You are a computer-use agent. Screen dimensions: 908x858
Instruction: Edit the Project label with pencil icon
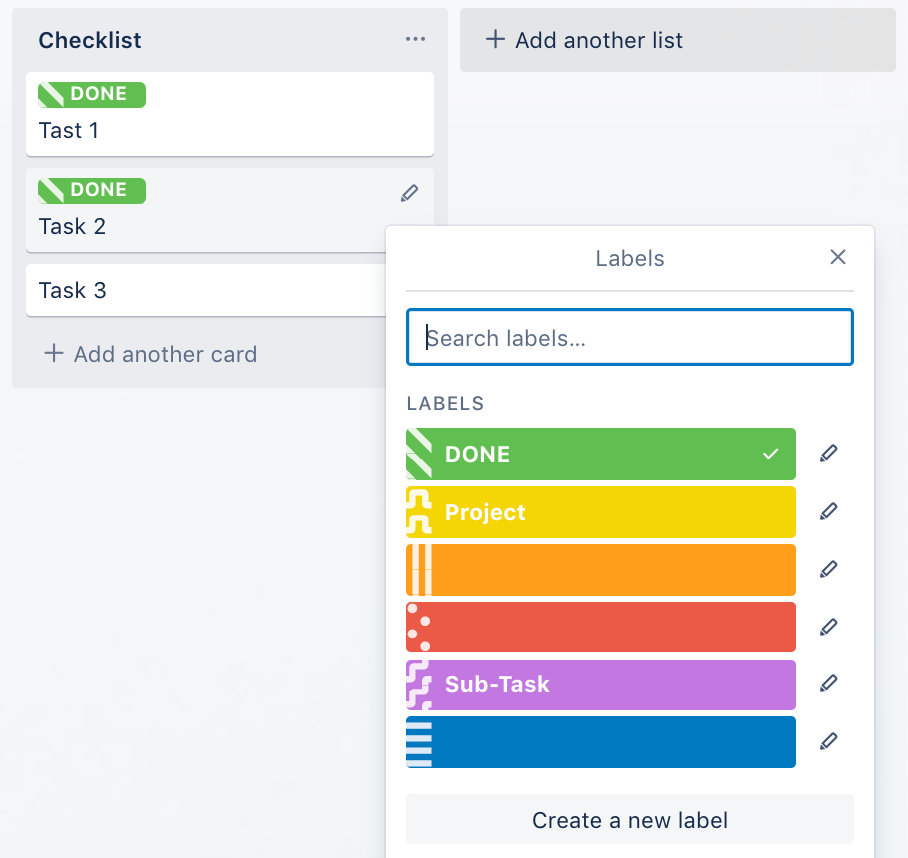point(828,512)
